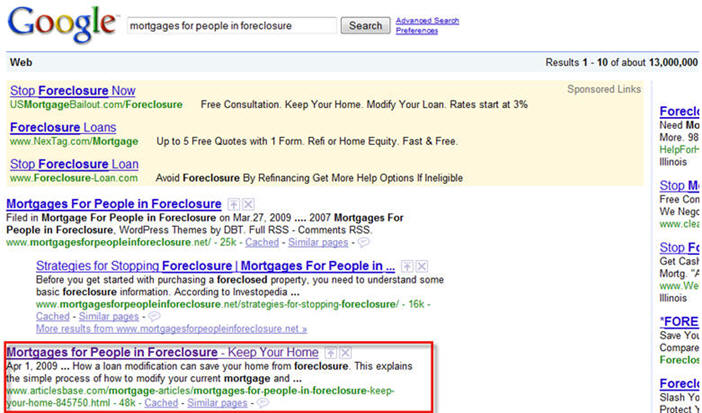The height and width of the screenshot is (413, 702).
Task: Open Cached link for the 16k result
Action: [53, 316]
